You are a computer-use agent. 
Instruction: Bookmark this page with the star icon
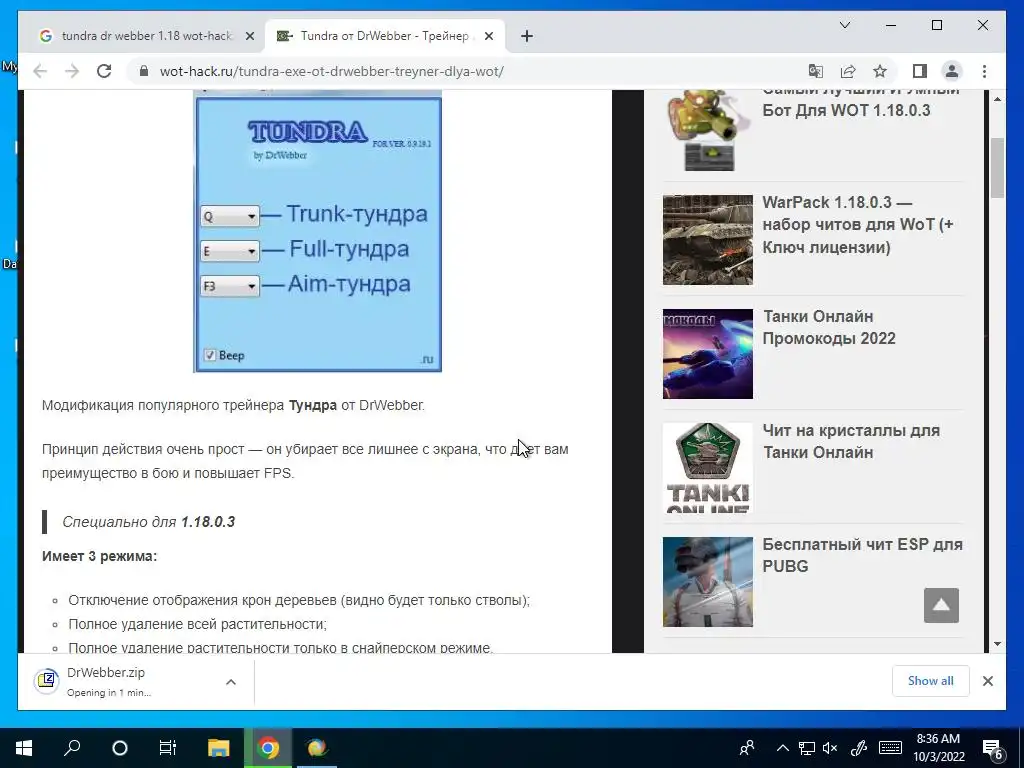click(x=880, y=71)
